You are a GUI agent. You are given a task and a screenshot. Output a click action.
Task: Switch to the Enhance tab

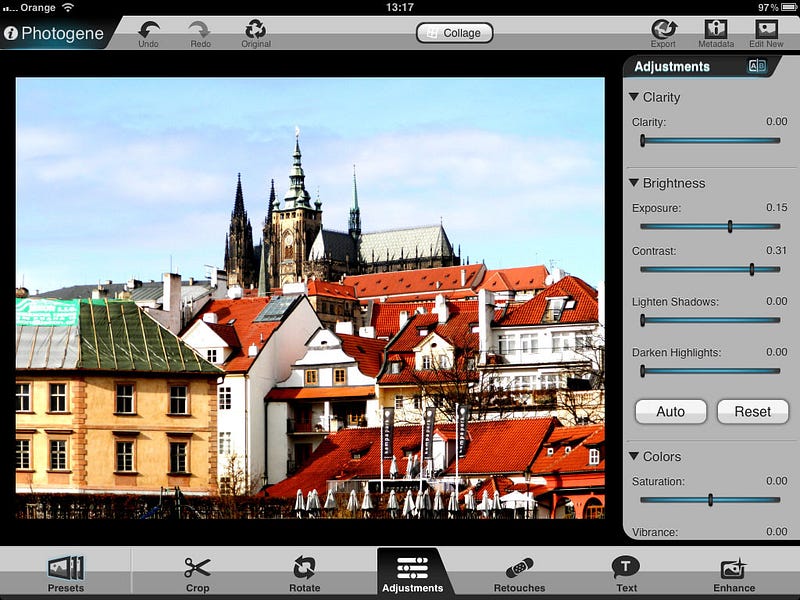[734, 574]
